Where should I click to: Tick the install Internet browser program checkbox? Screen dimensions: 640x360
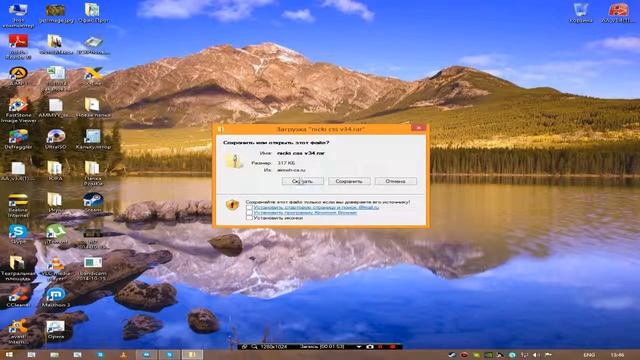click(249, 213)
